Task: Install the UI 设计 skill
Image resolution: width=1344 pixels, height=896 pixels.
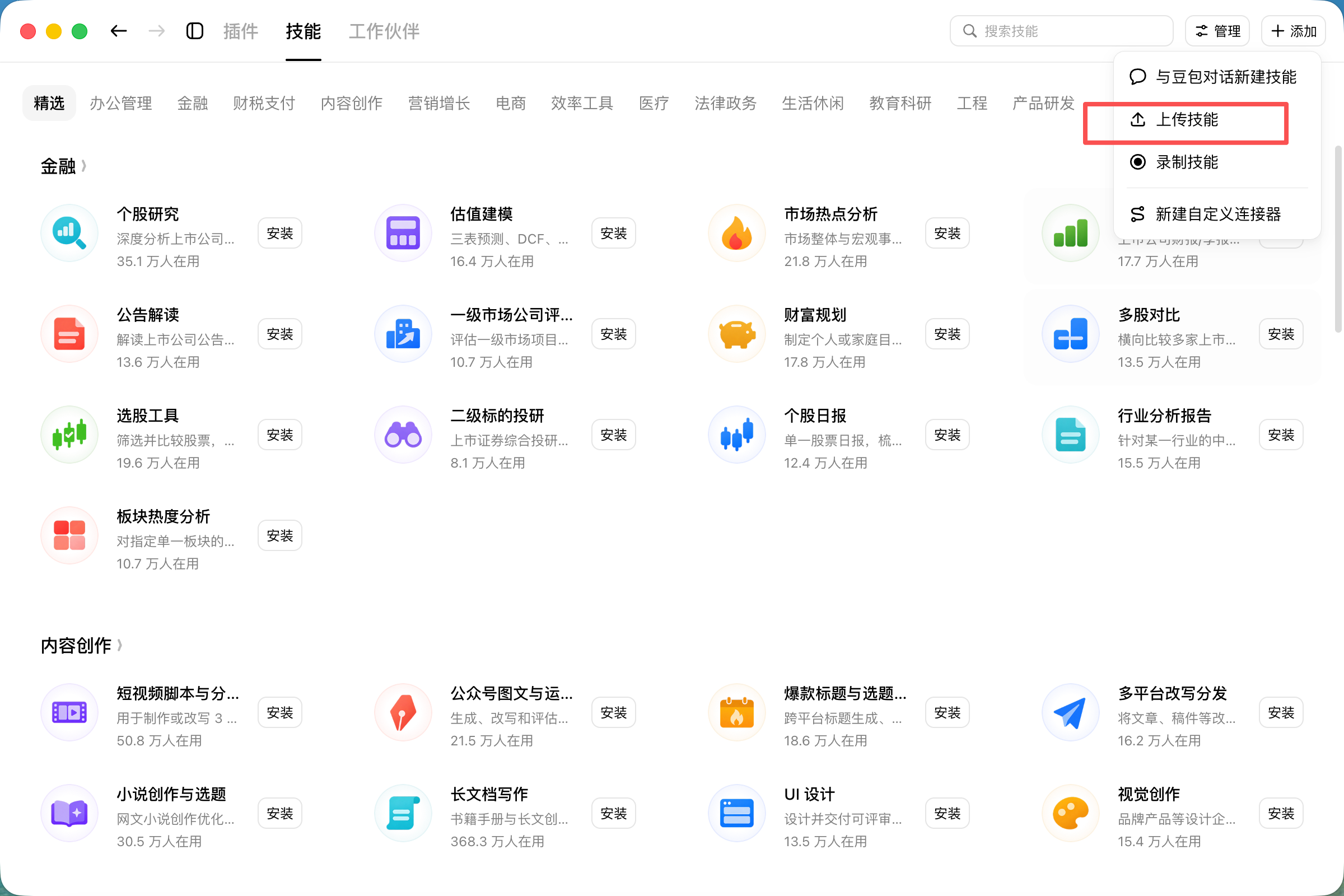Action: click(x=948, y=813)
